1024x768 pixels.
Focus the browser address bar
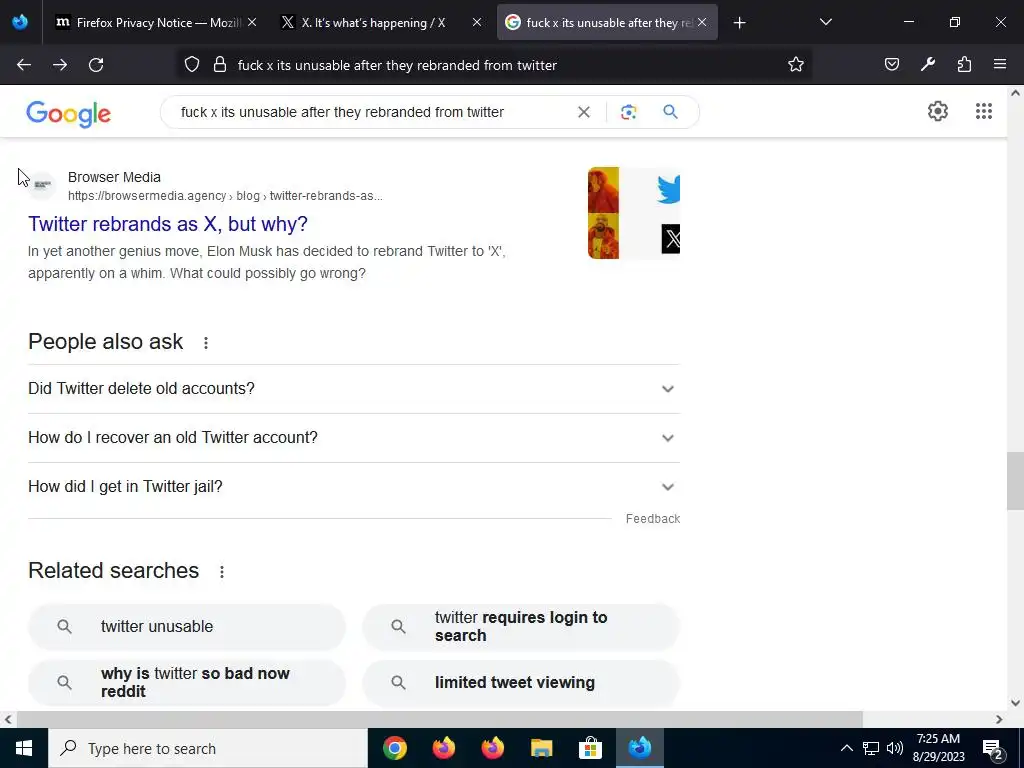494,65
